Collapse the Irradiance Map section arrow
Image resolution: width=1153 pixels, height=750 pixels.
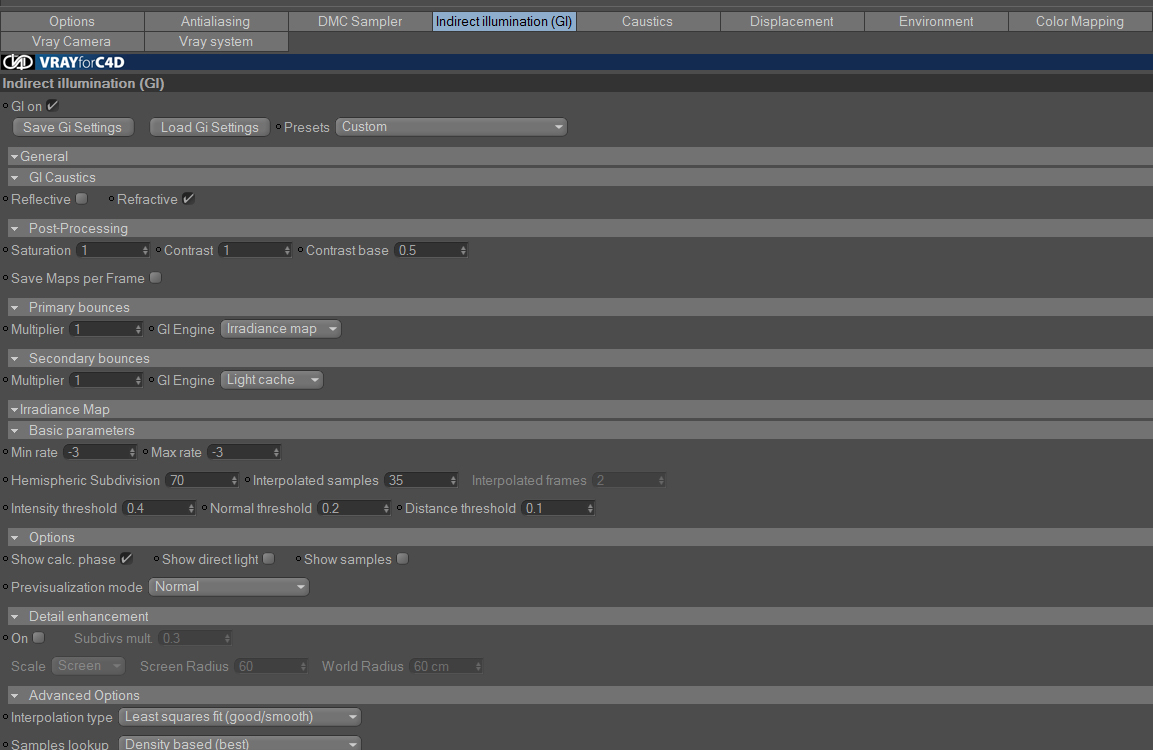(x=14, y=410)
